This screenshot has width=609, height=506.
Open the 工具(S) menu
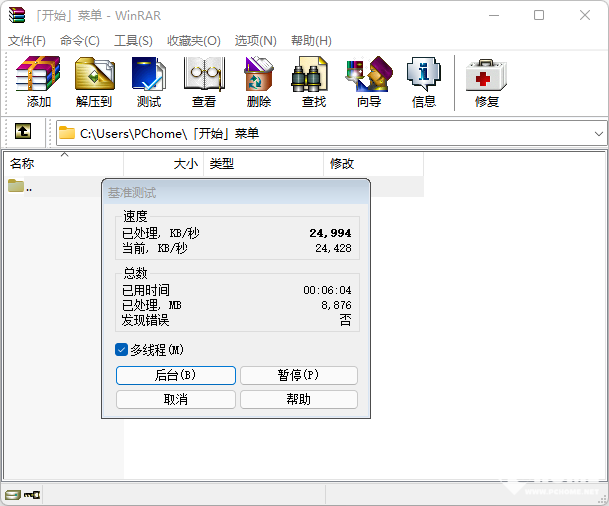(x=133, y=40)
